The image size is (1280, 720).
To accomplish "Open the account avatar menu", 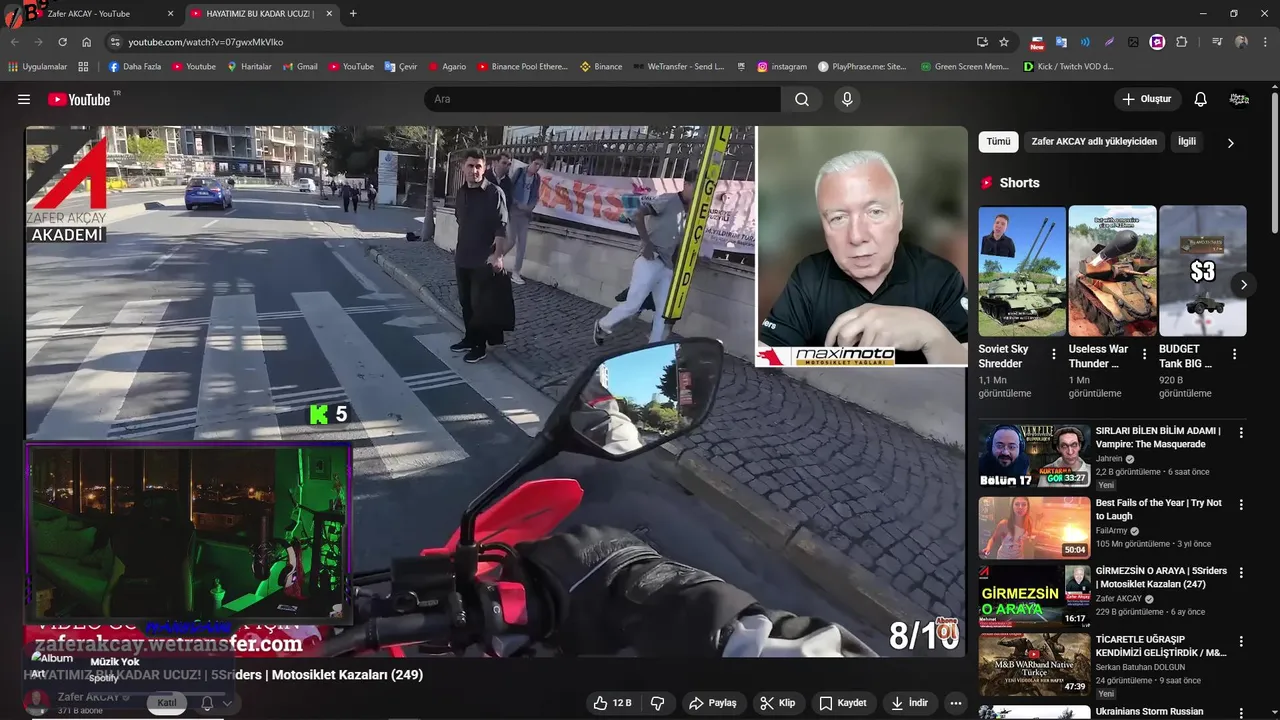I will pyautogui.click(x=1239, y=99).
